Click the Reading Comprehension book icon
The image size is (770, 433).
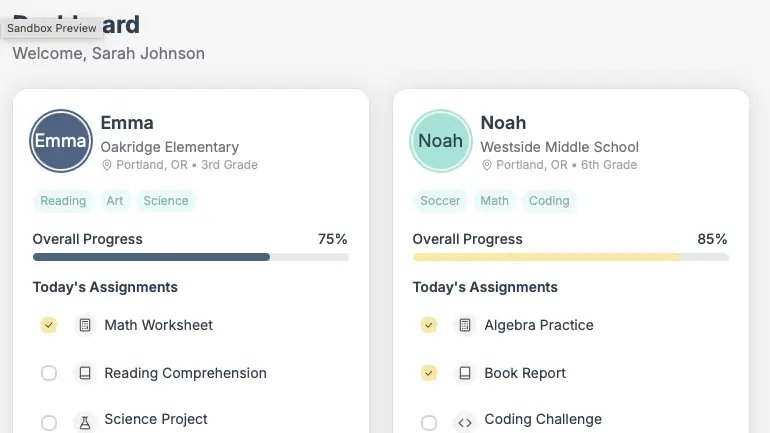85,373
